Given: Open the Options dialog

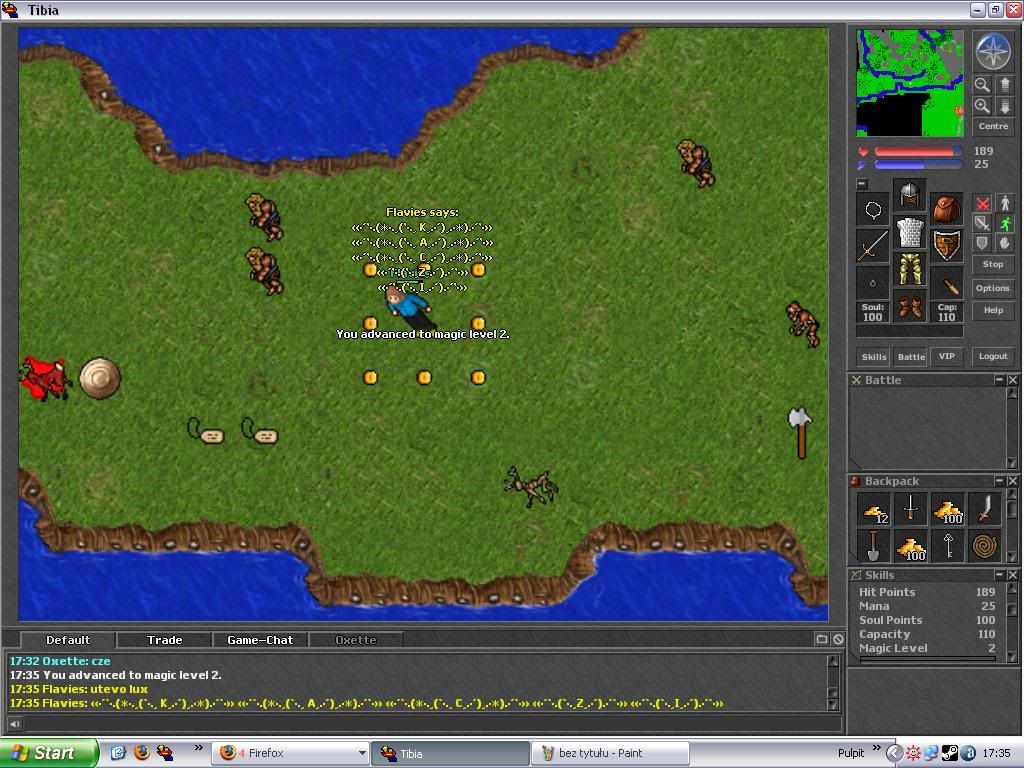Looking at the screenshot, I should click(993, 288).
